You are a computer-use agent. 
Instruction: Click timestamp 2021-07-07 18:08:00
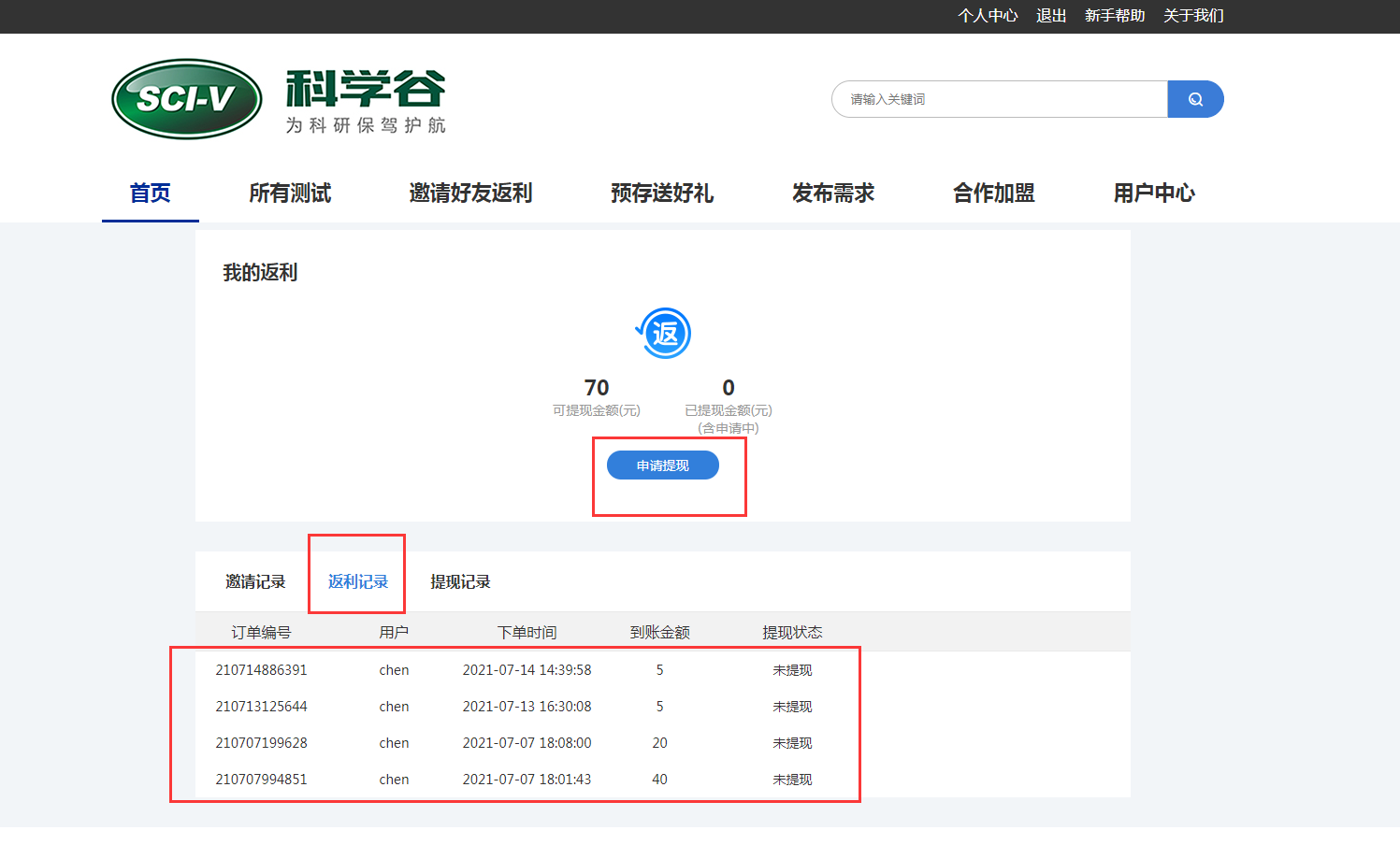(x=527, y=743)
